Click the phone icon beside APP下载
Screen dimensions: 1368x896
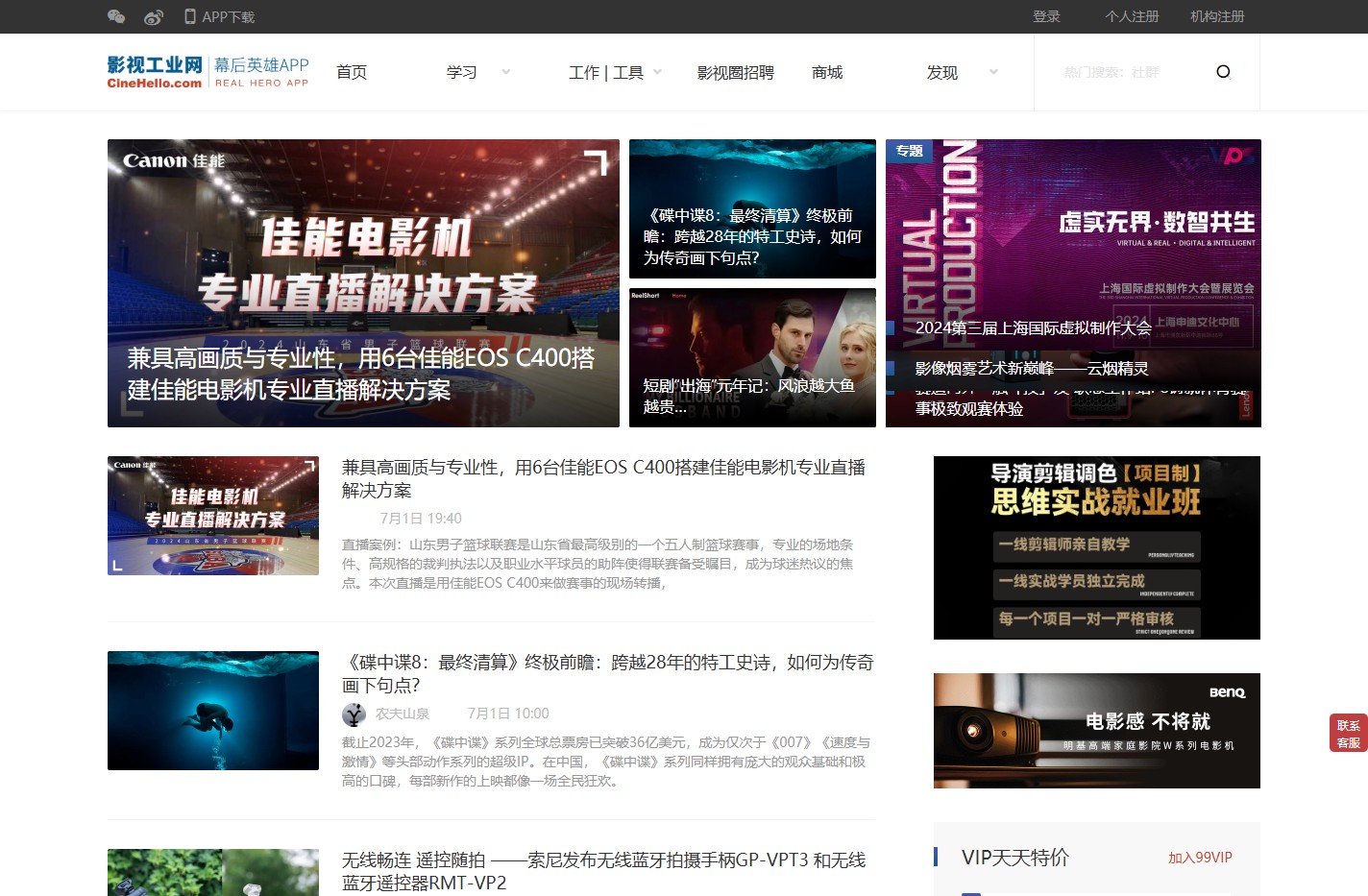click(x=190, y=16)
